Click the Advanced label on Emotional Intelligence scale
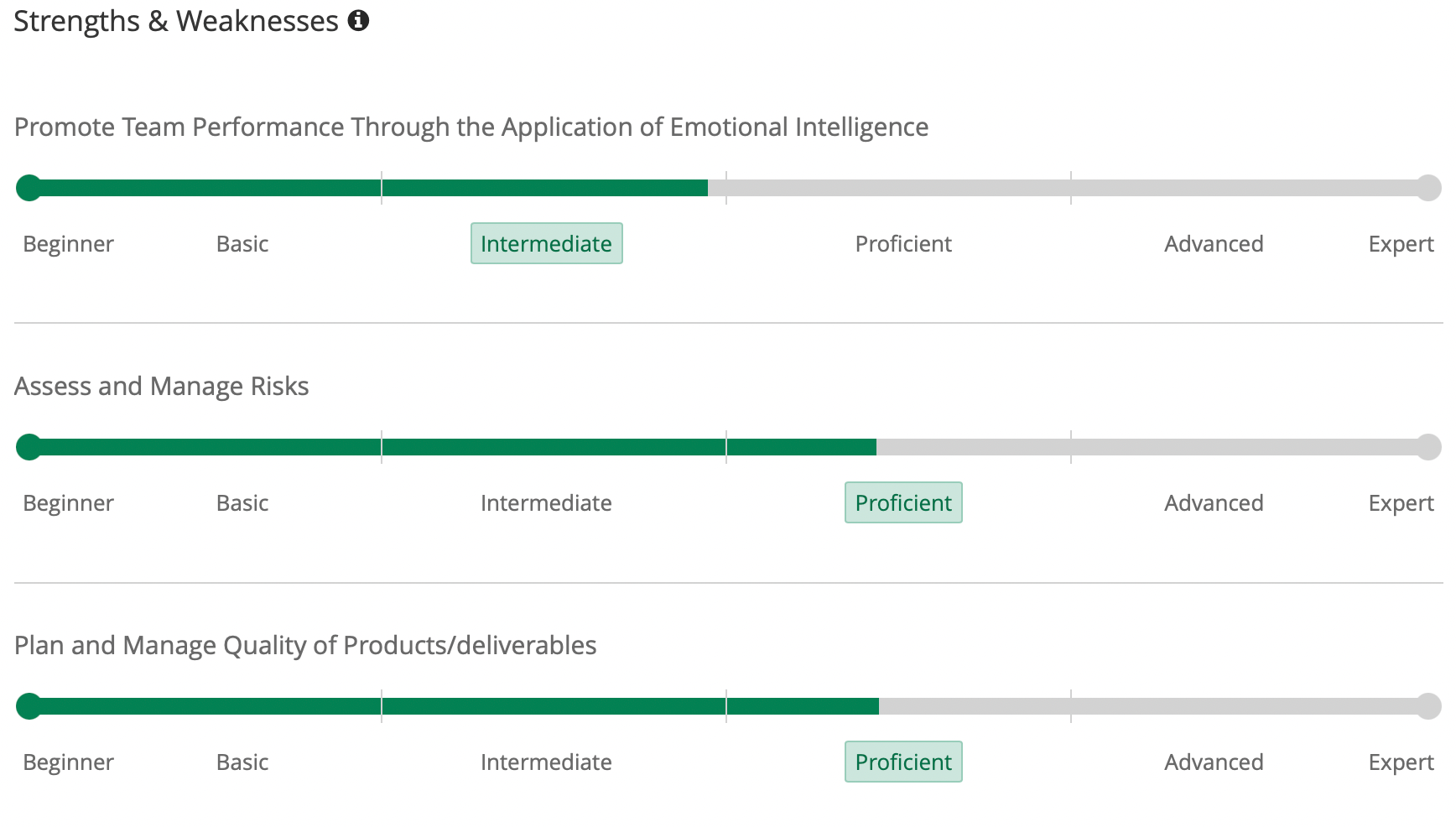 [x=1214, y=244]
